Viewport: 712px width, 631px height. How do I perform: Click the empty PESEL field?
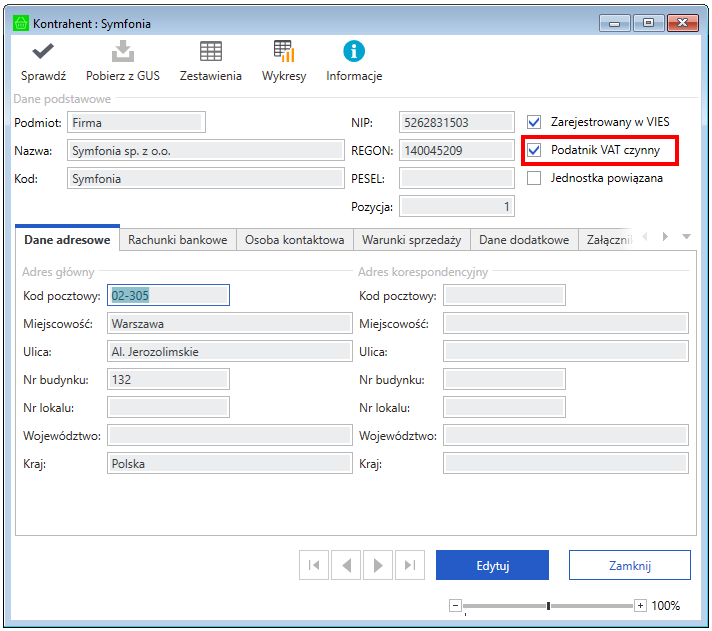(x=457, y=178)
